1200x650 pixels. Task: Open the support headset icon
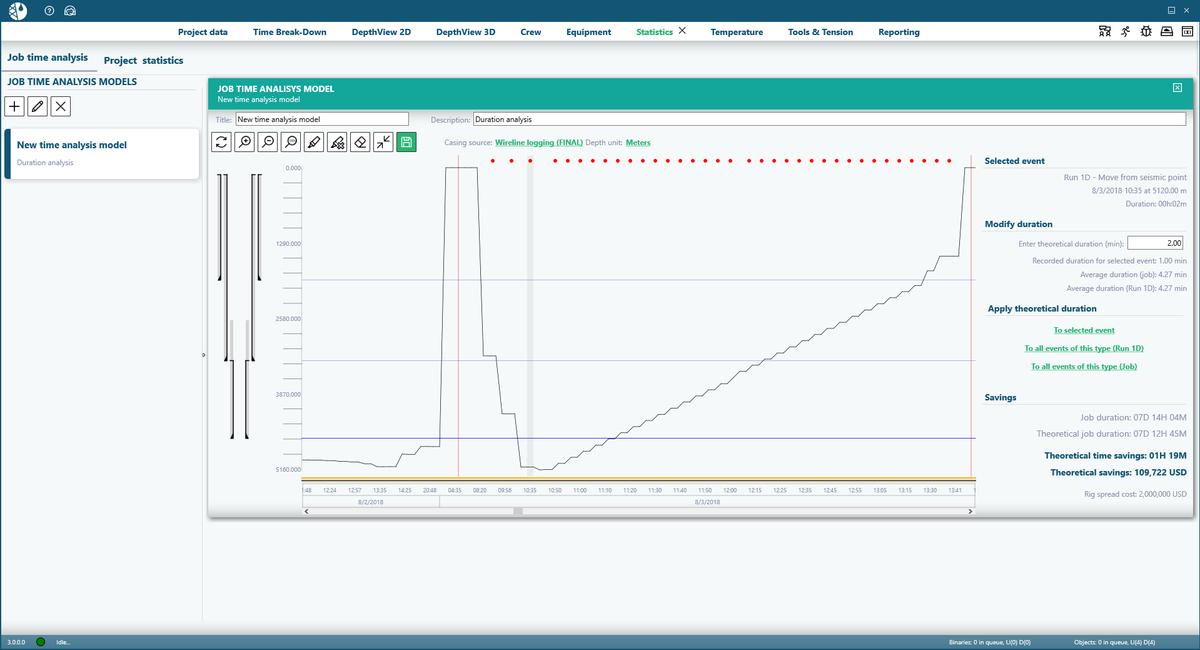coord(68,10)
